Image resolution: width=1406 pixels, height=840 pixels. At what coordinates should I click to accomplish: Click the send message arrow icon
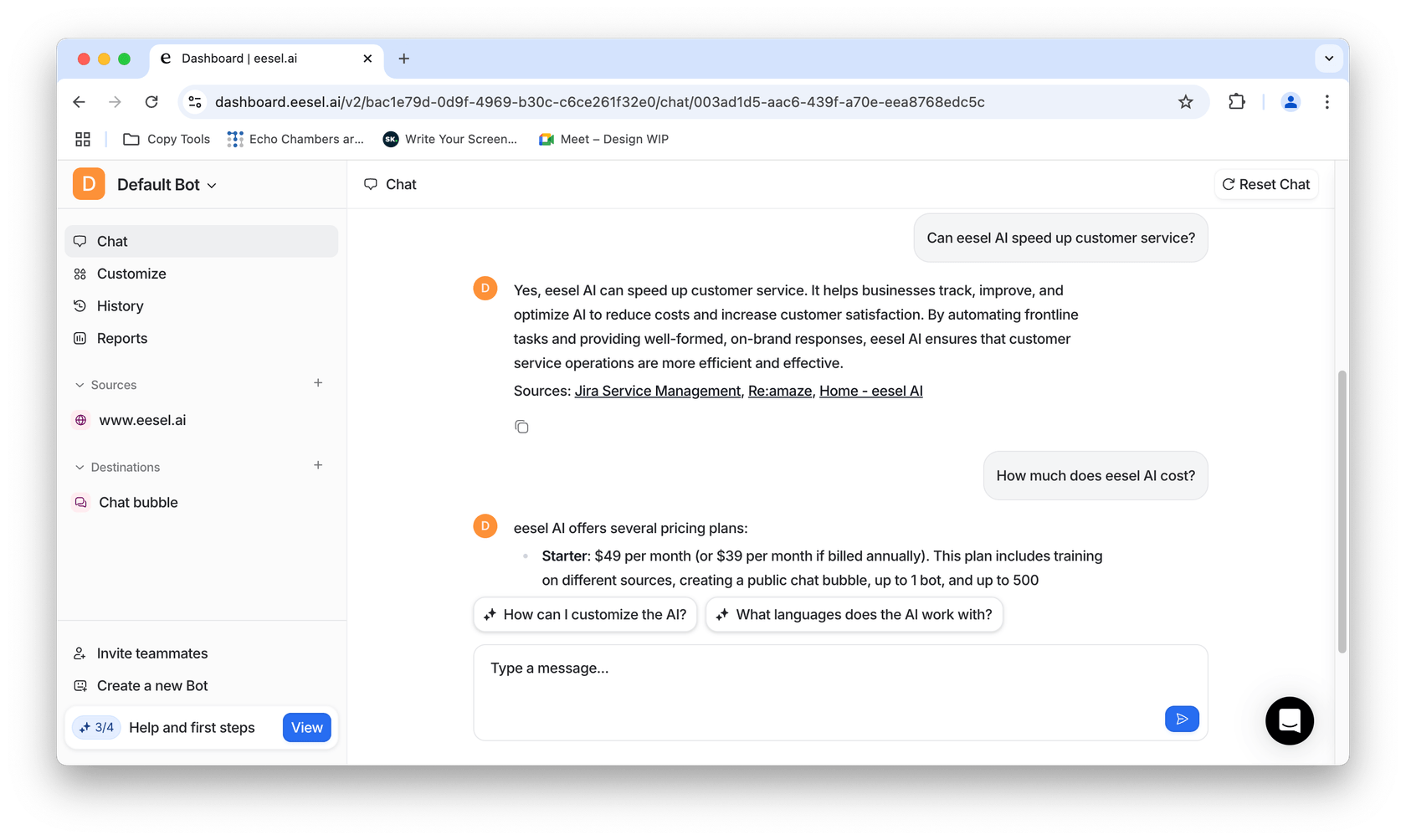1181,719
